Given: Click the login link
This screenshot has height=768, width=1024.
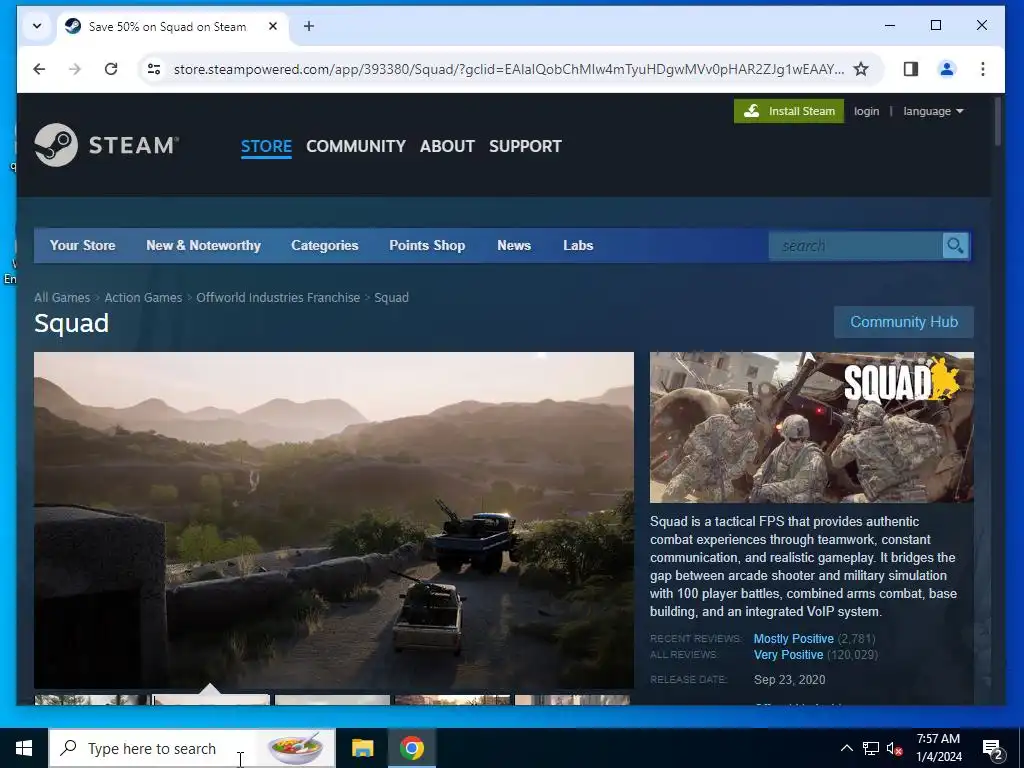Looking at the screenshot, I should pyautogui.click(x=867, y=111).
